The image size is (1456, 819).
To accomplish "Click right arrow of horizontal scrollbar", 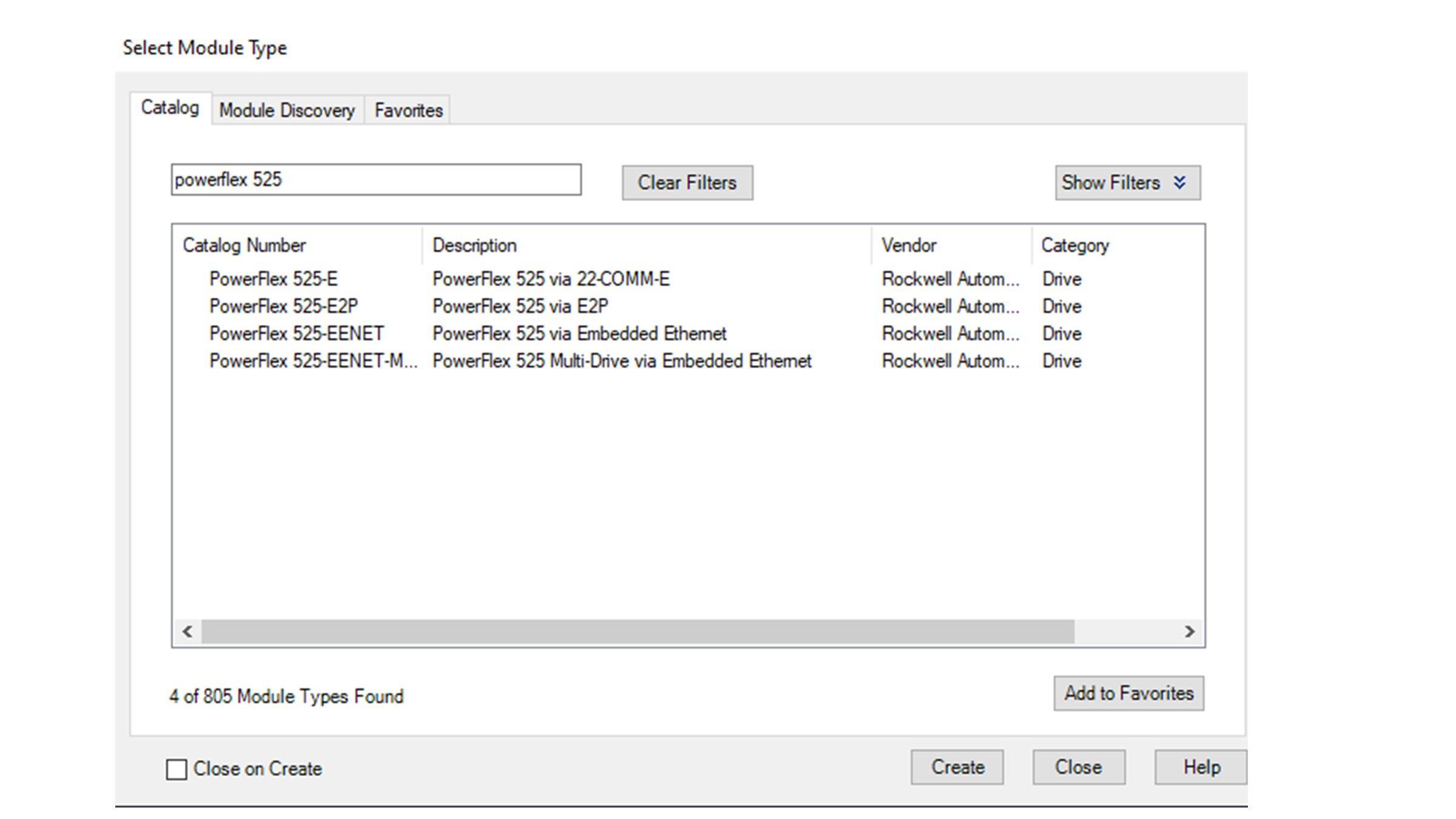I will coord(1190,632).
